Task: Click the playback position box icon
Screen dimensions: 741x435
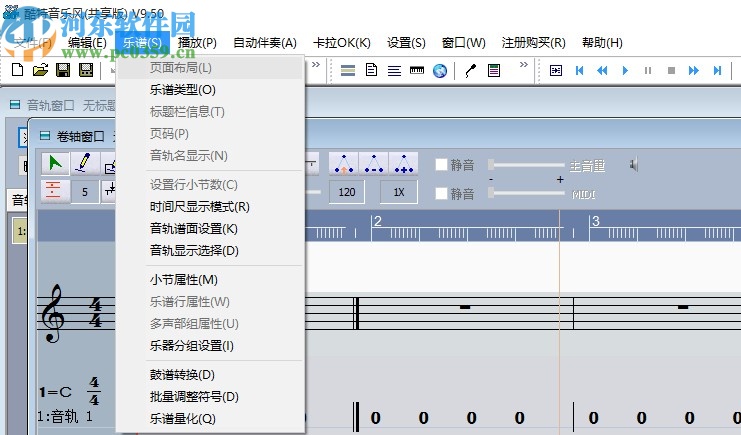Action: pyautogui.click(x=556, y=71)
